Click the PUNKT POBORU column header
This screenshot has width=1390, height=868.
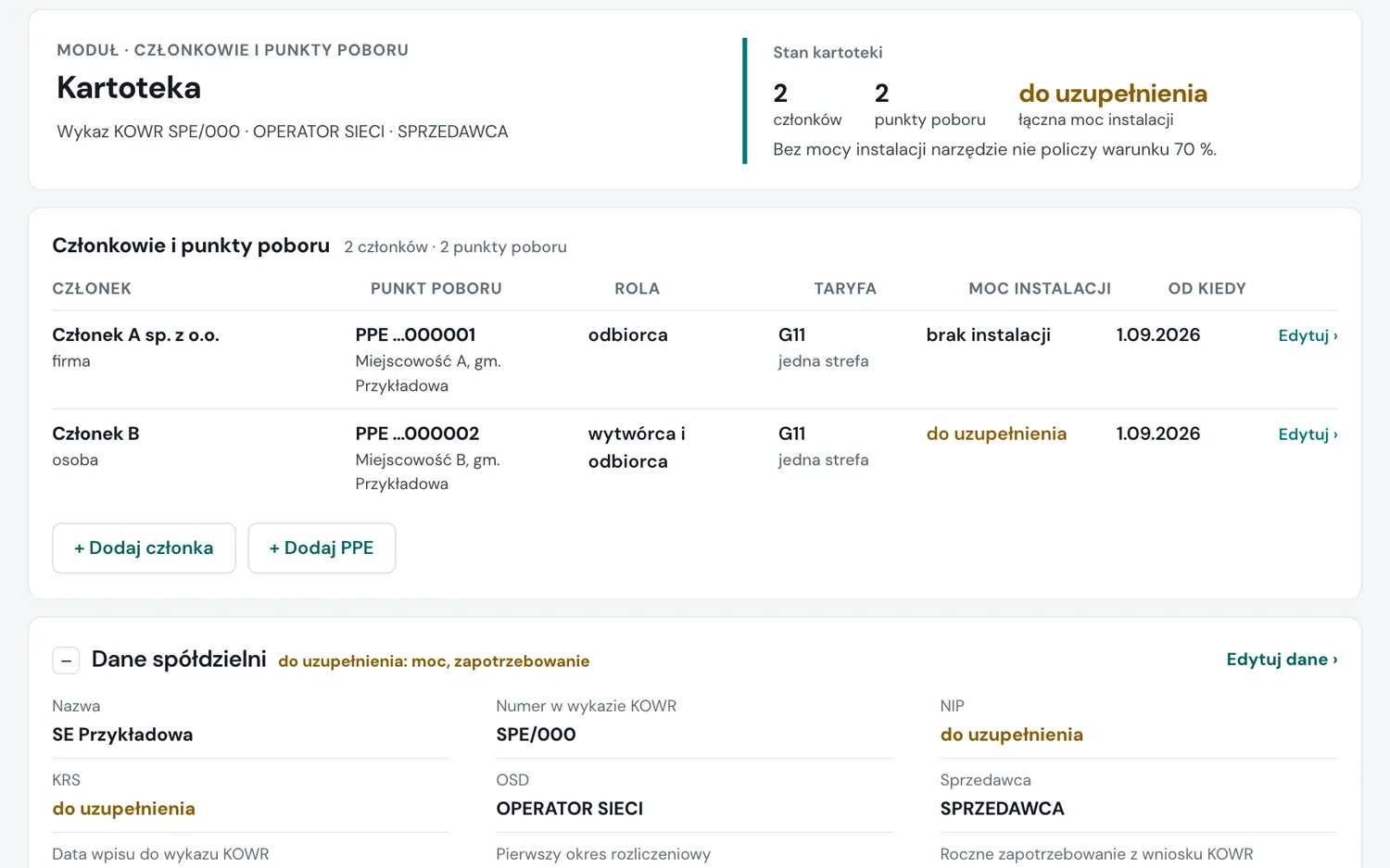pos(436,289)
